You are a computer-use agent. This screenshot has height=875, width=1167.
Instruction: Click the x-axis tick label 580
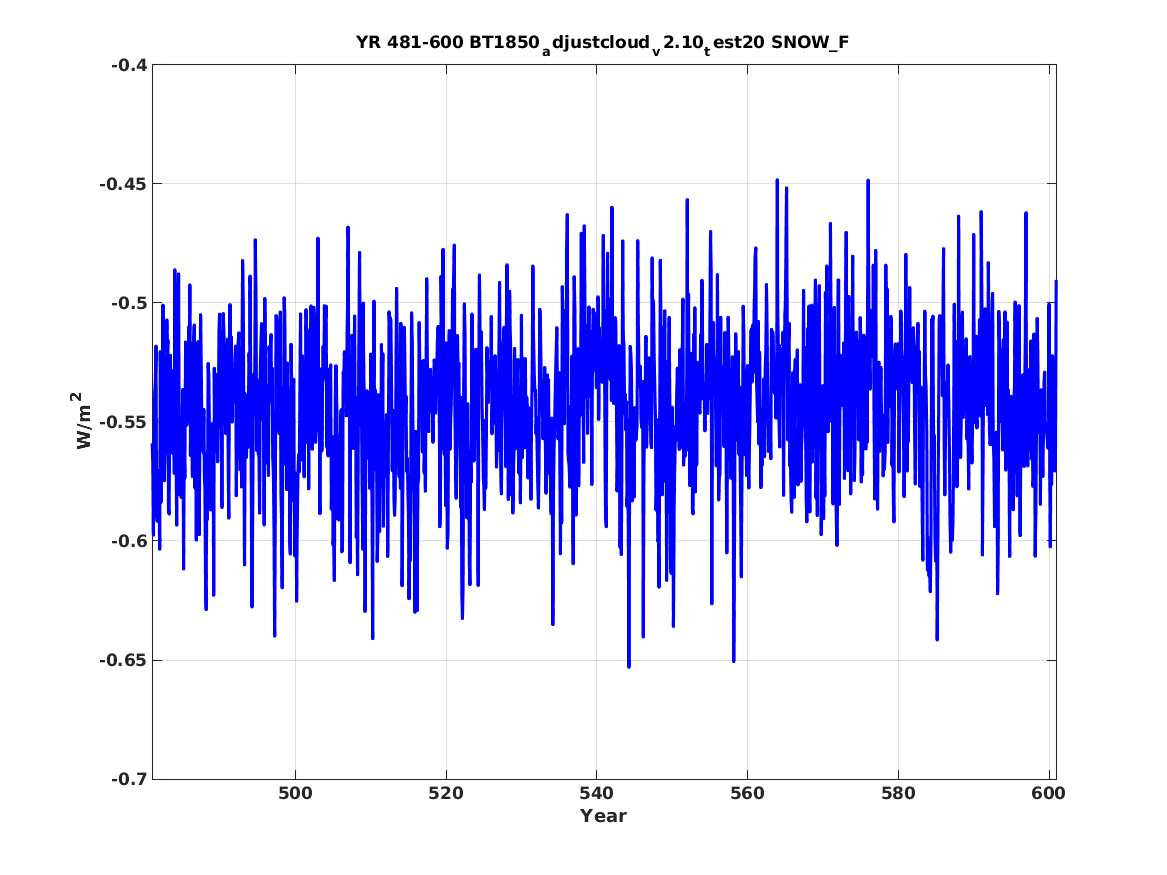click(x=898, y=793)
